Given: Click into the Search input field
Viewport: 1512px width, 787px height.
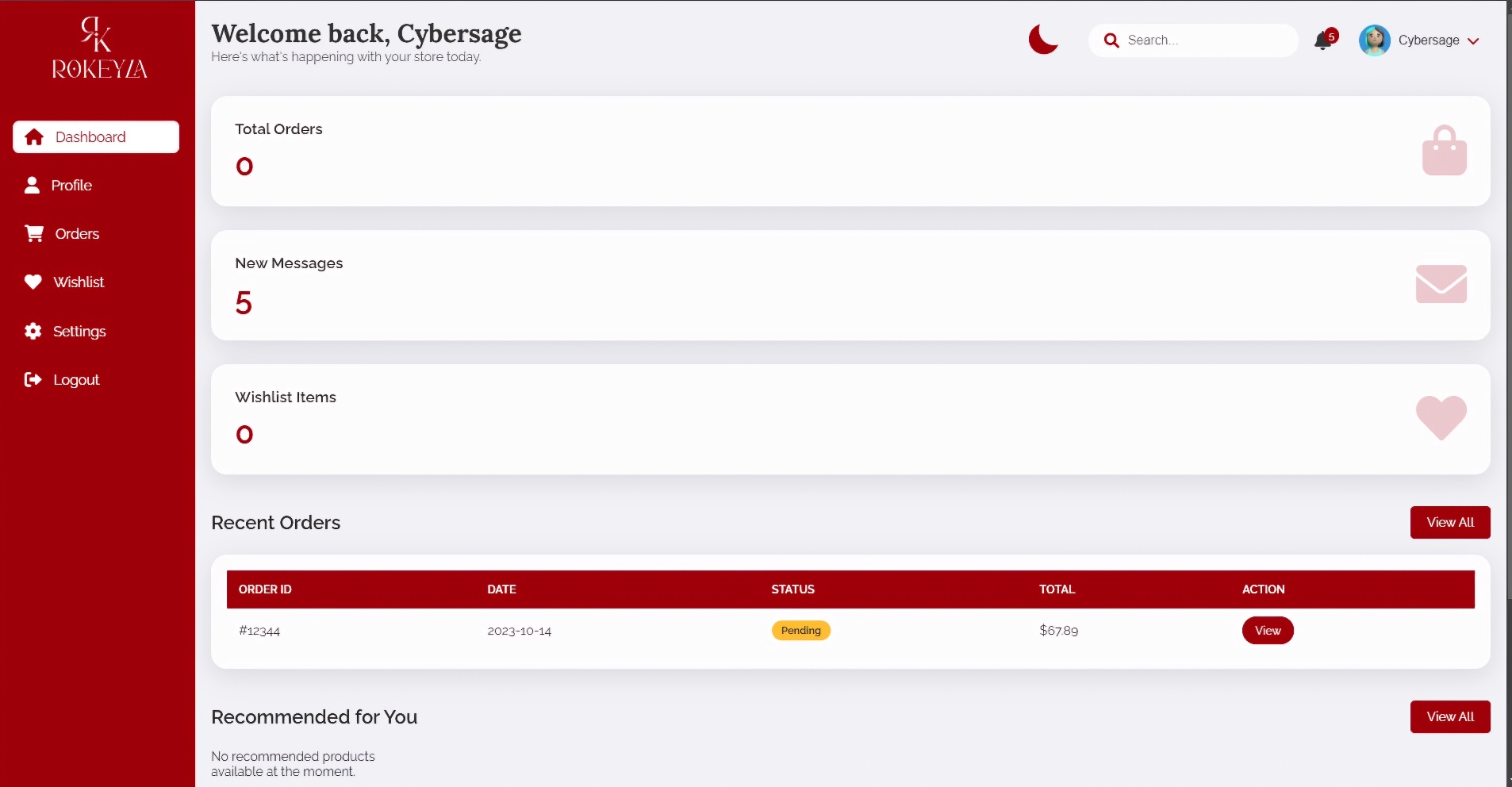Looking at the screenshot, I should (x=1206, y=40).
